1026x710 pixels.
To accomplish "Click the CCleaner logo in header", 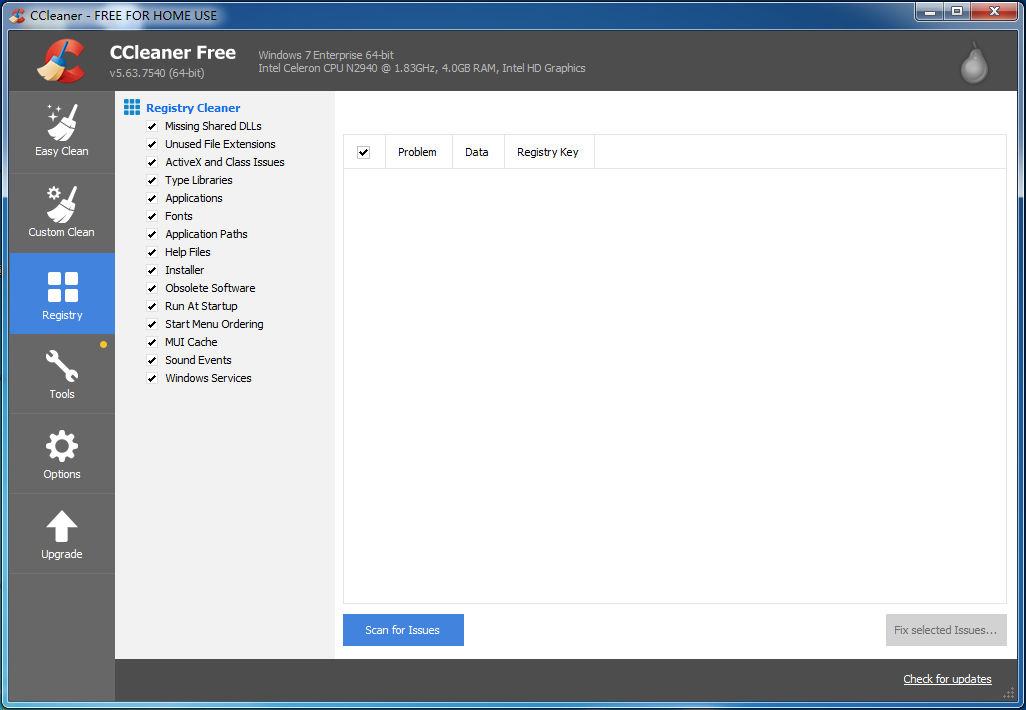I will click(x=61, y=60).
